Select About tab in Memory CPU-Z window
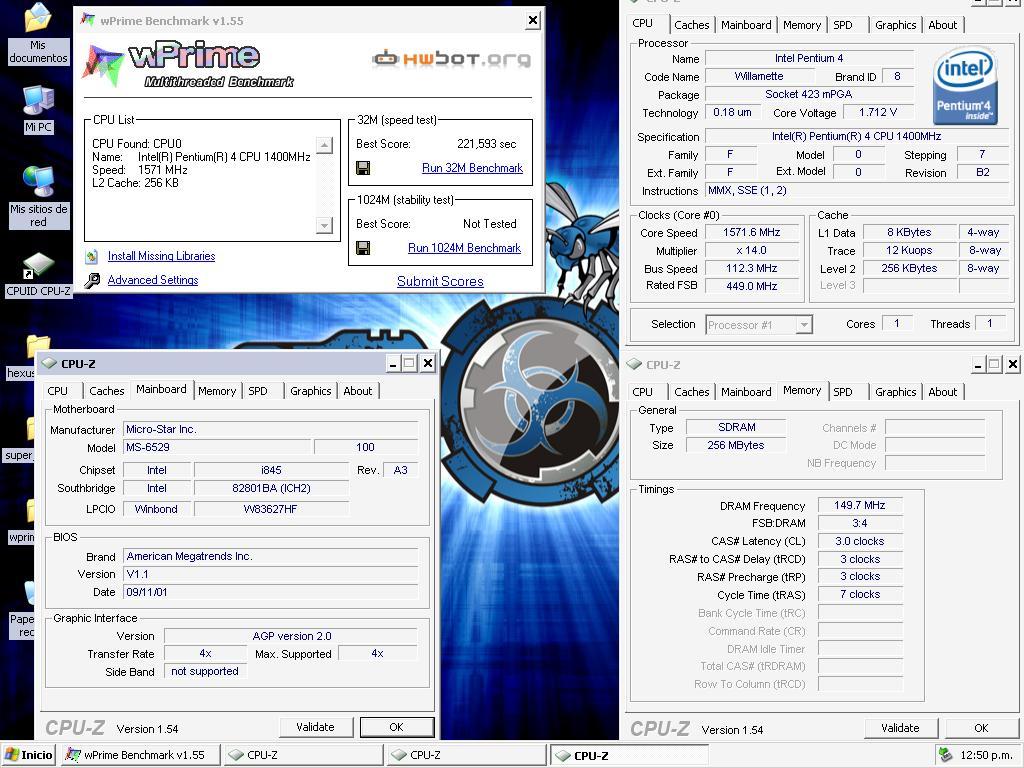Viewport: 1024px width, 768px height. pos(943,392)
